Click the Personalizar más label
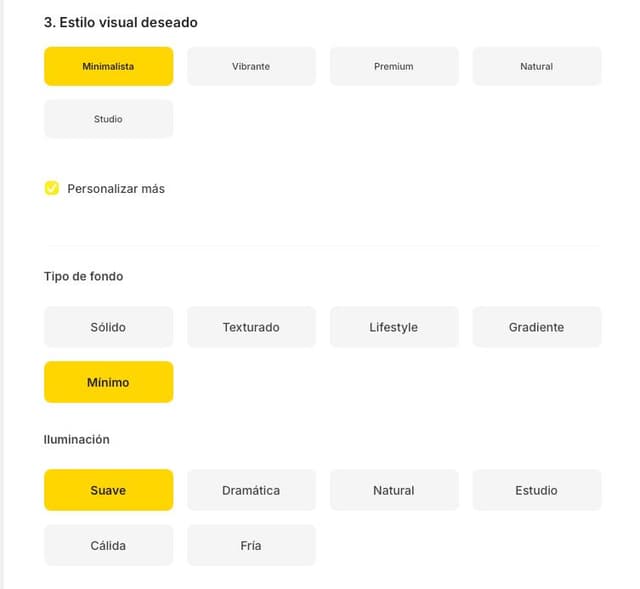Screen dimensions: 640x589 pyautogui.click(x=116, y=188)
